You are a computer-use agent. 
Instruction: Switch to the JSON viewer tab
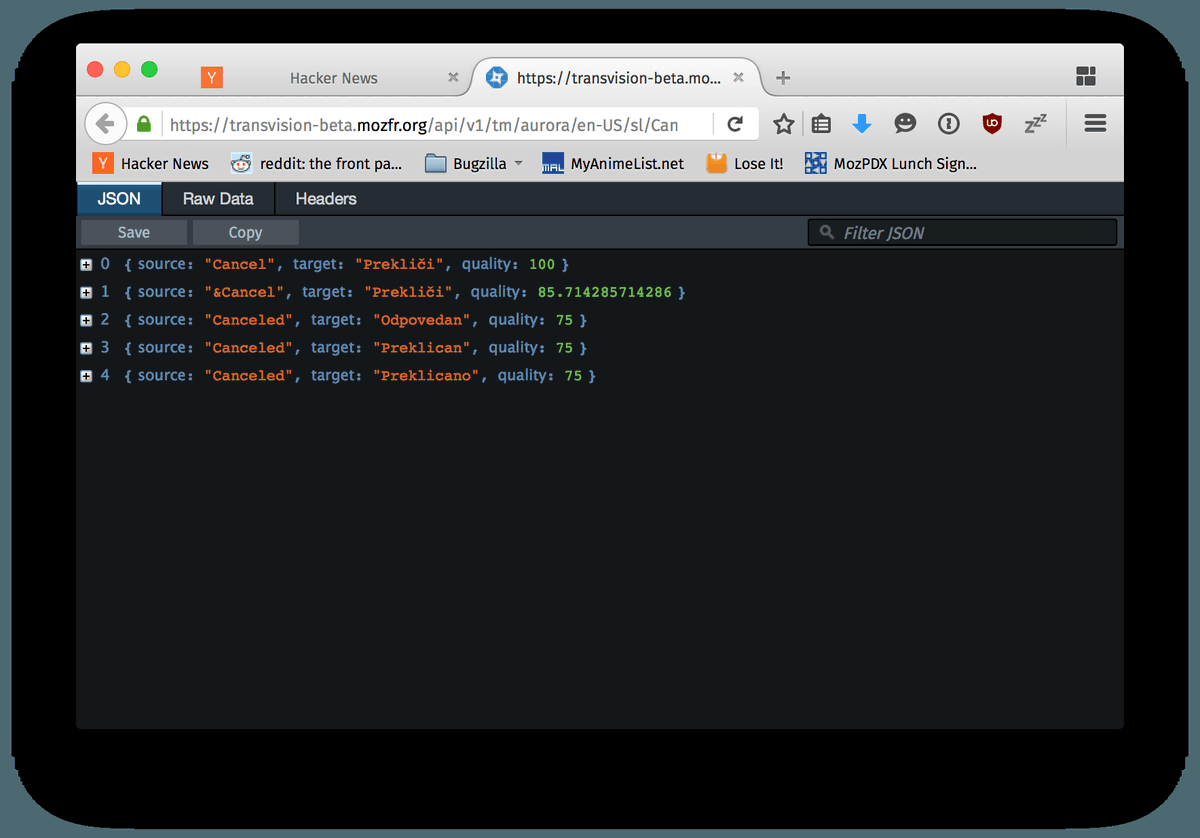(x=119, y=199)
